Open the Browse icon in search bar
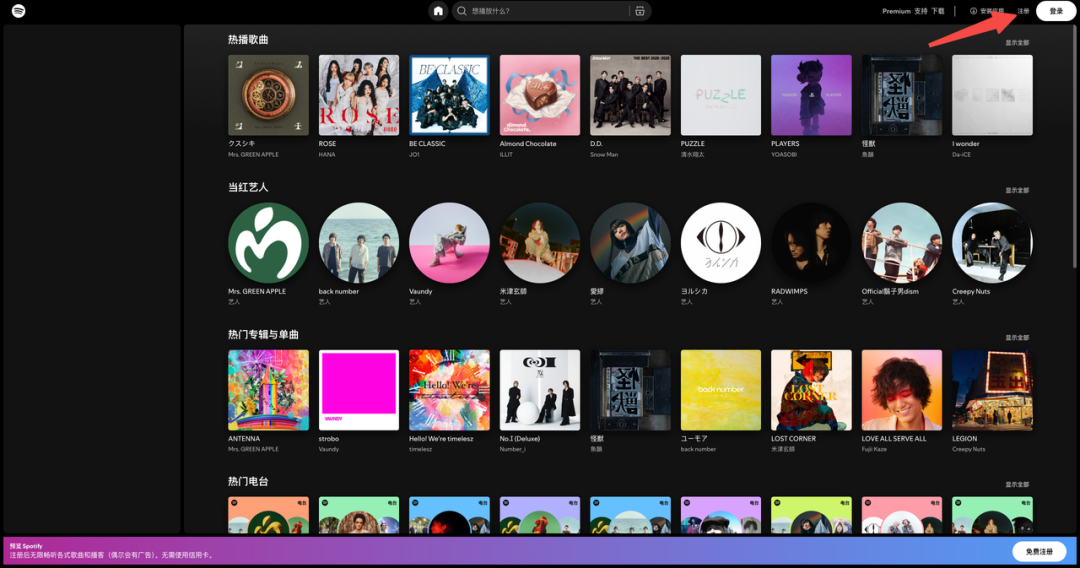 [640, 11]
